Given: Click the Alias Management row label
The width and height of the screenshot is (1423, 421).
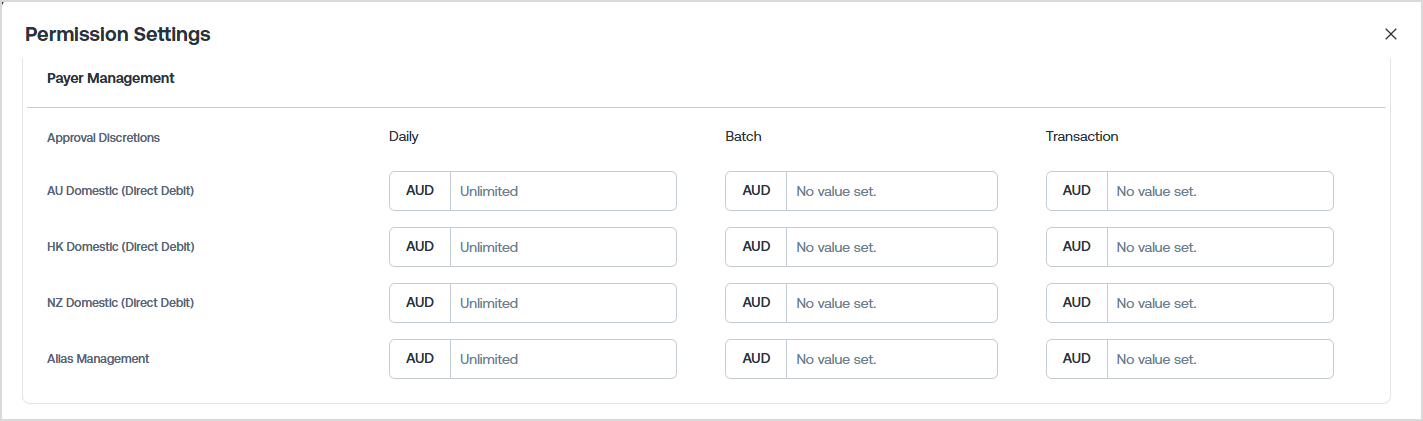Looking at the screenshot, I should (x=98, y=358).
